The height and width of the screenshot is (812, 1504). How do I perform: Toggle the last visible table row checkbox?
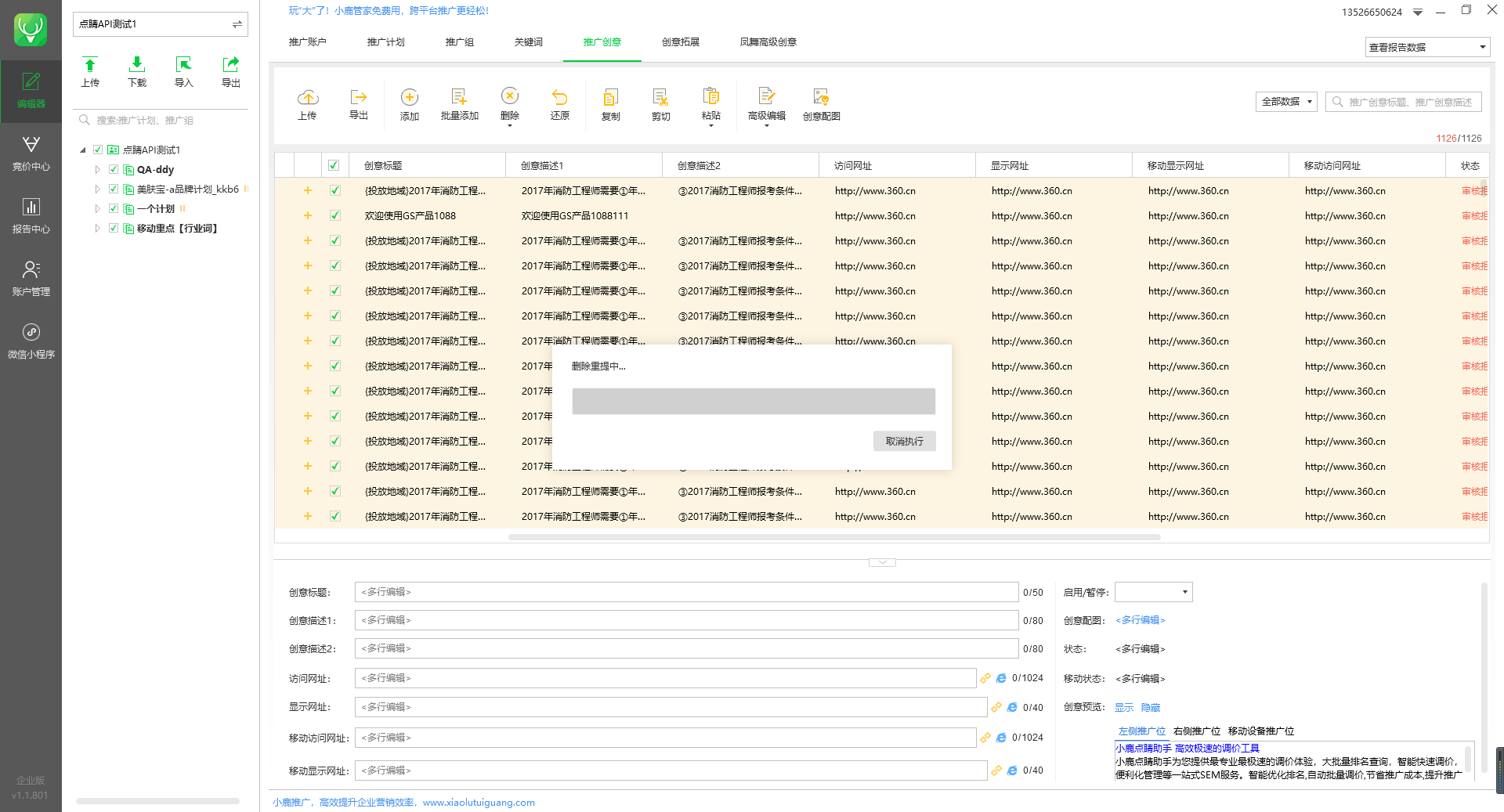pos(335,516)
